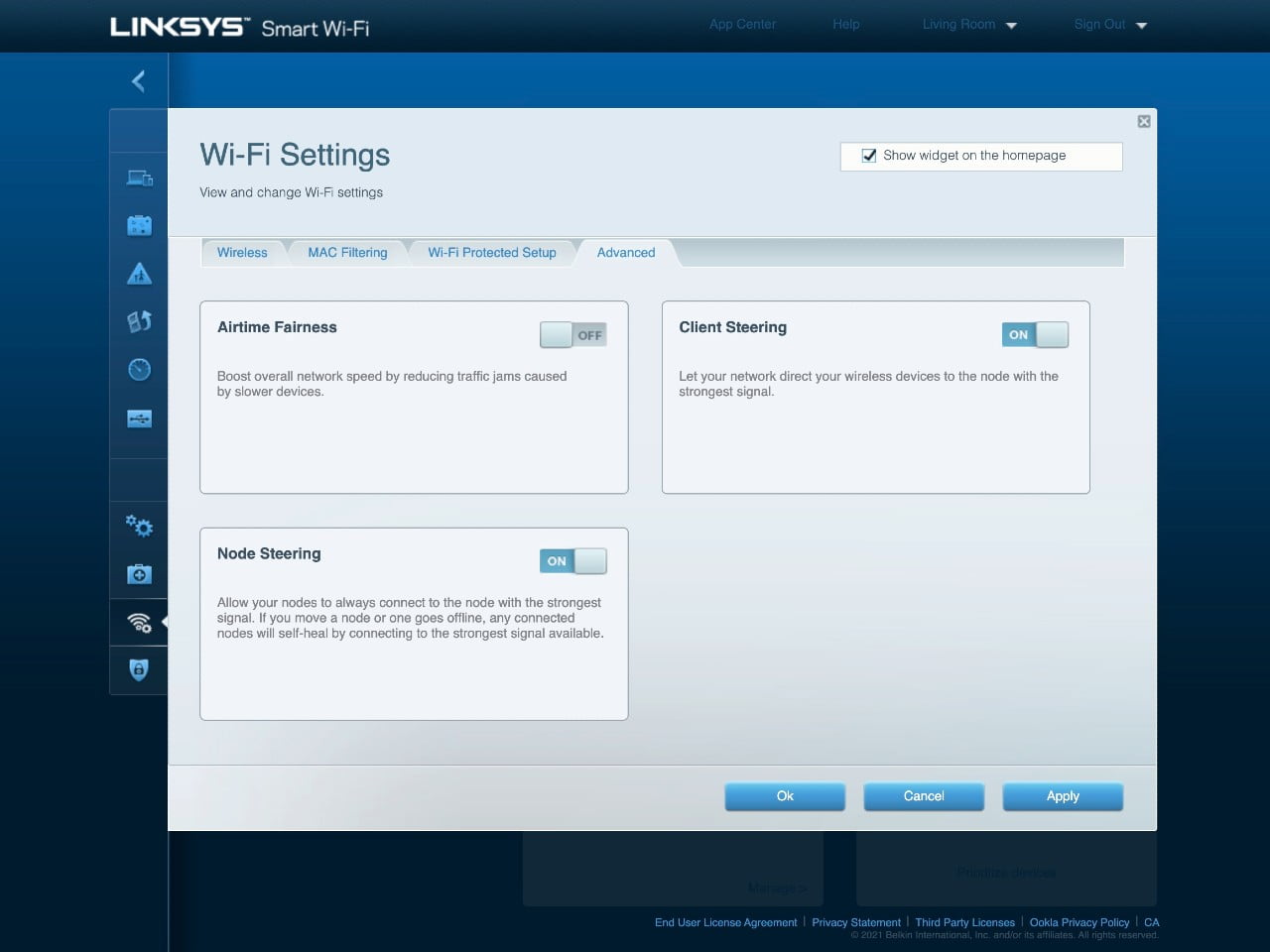1270x952 pixels.
Task: Switch to the MAC Filtering tab
Action: click(347, 253)
